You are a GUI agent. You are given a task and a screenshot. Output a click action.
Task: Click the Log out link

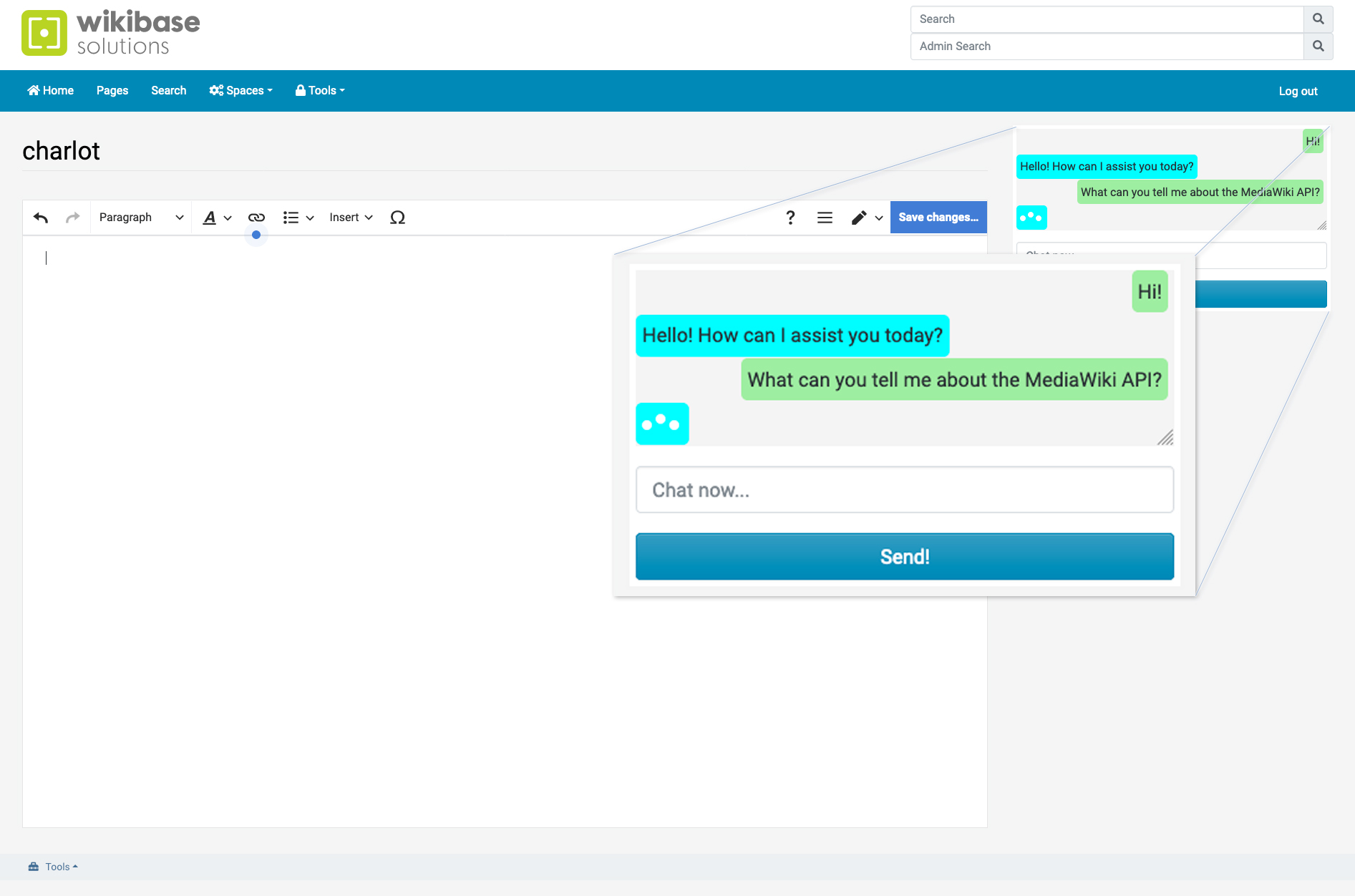click(1298, 91)
